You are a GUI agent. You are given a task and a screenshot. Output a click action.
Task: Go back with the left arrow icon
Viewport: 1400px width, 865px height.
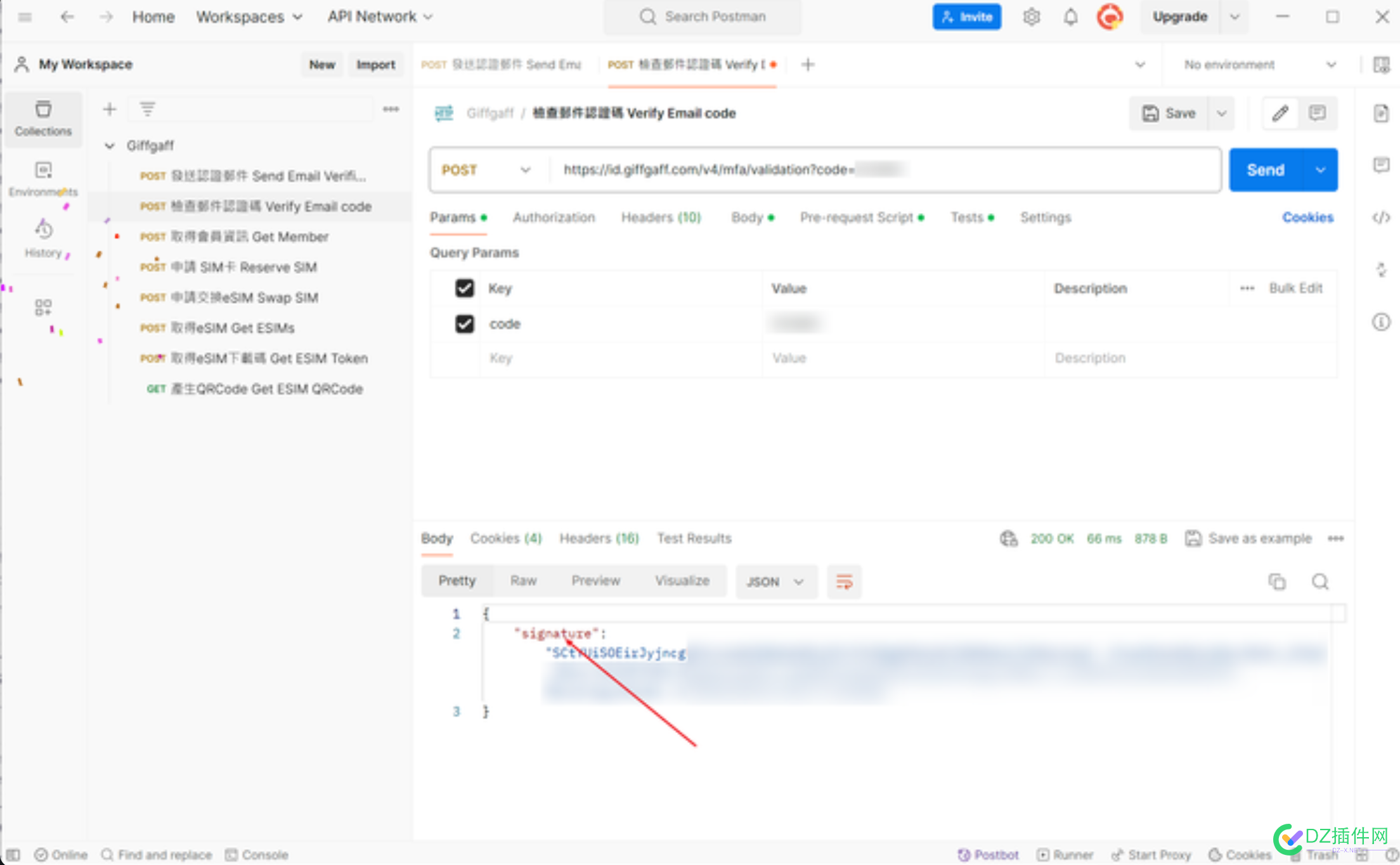point(67,17)
